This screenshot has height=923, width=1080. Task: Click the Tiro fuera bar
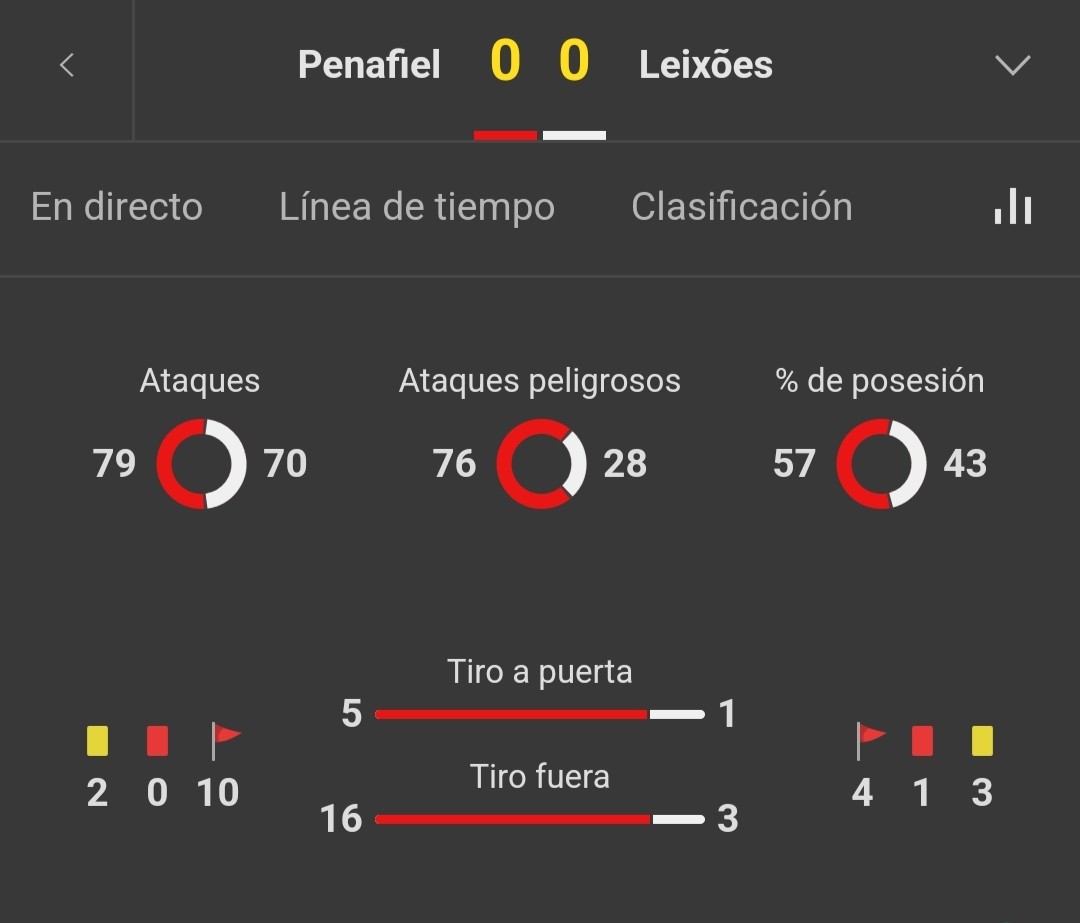[539, 819]
